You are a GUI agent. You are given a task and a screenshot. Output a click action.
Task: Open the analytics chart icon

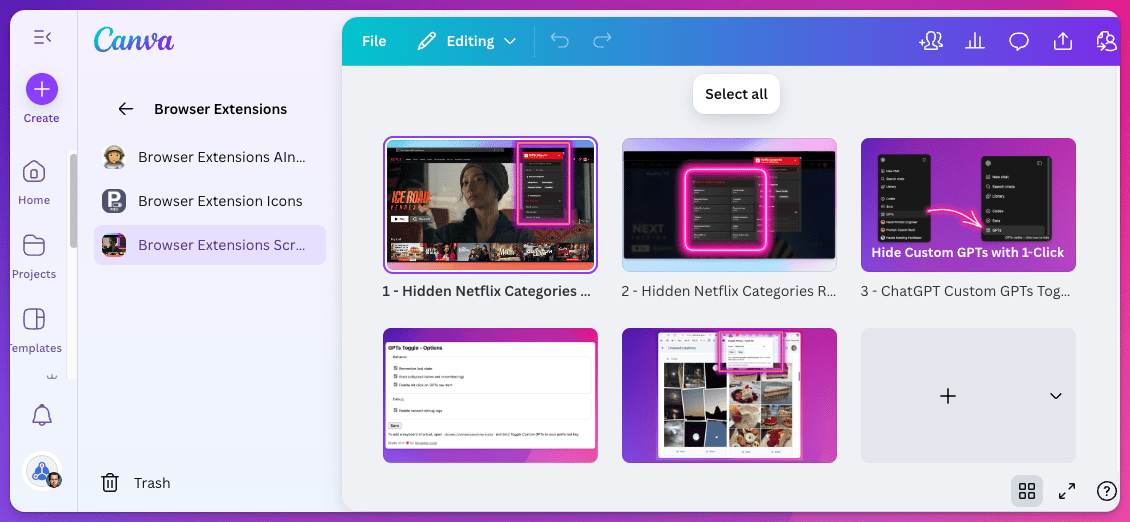[x=974, y=41]
